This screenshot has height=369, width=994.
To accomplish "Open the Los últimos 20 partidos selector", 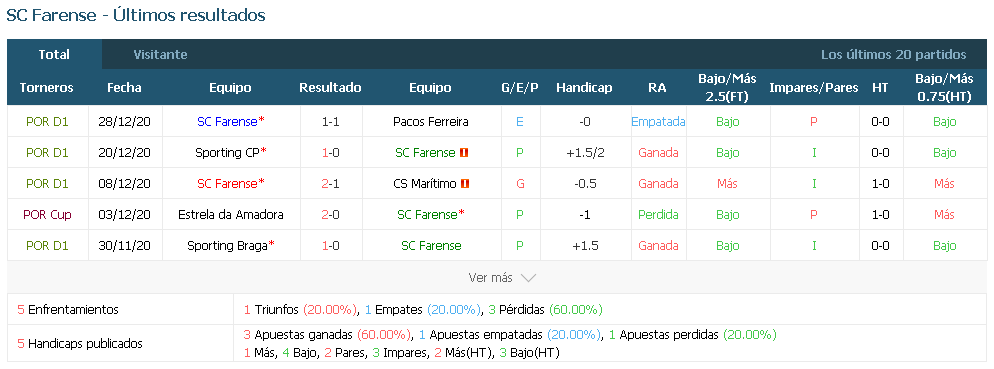I will tap(893, 55).
